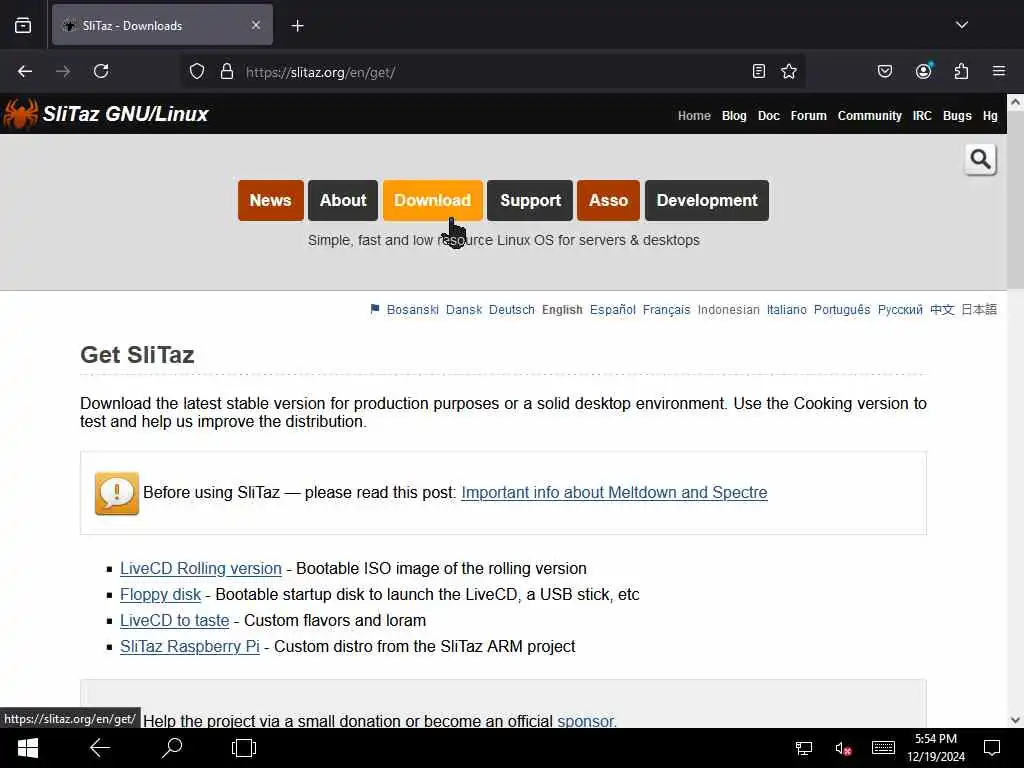Screen dimensions: 1024x768
Task: Open LiveCD to taste link
Action: click(x=174, y=620)
